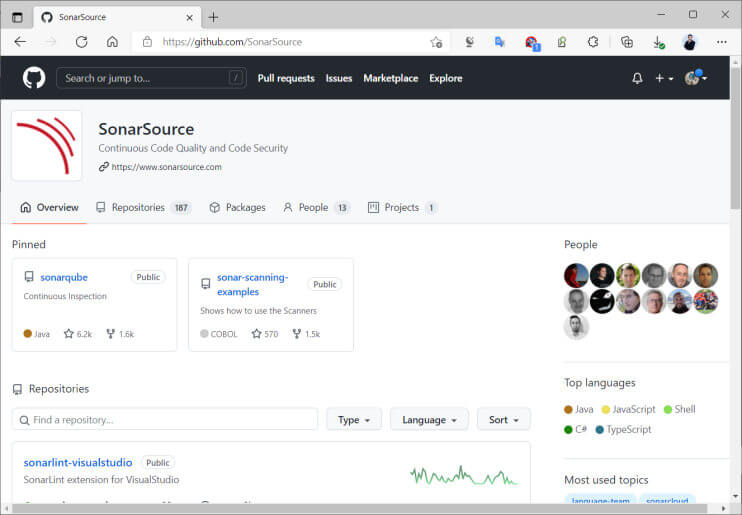Screen dimensions: 742x515
Task: View site information lock icon
Action: coord(147,42)
